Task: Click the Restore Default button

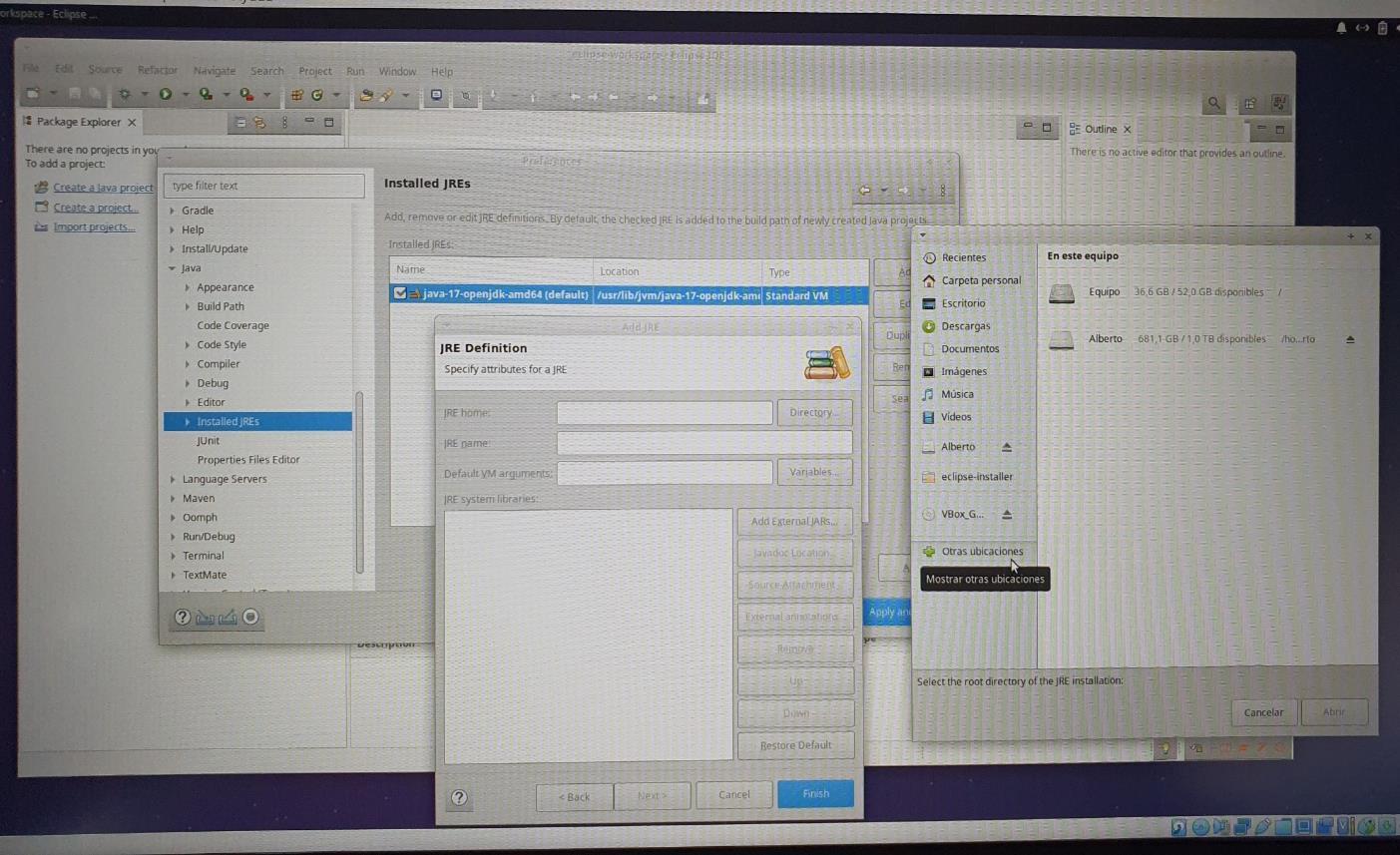Action: [795, 746]
